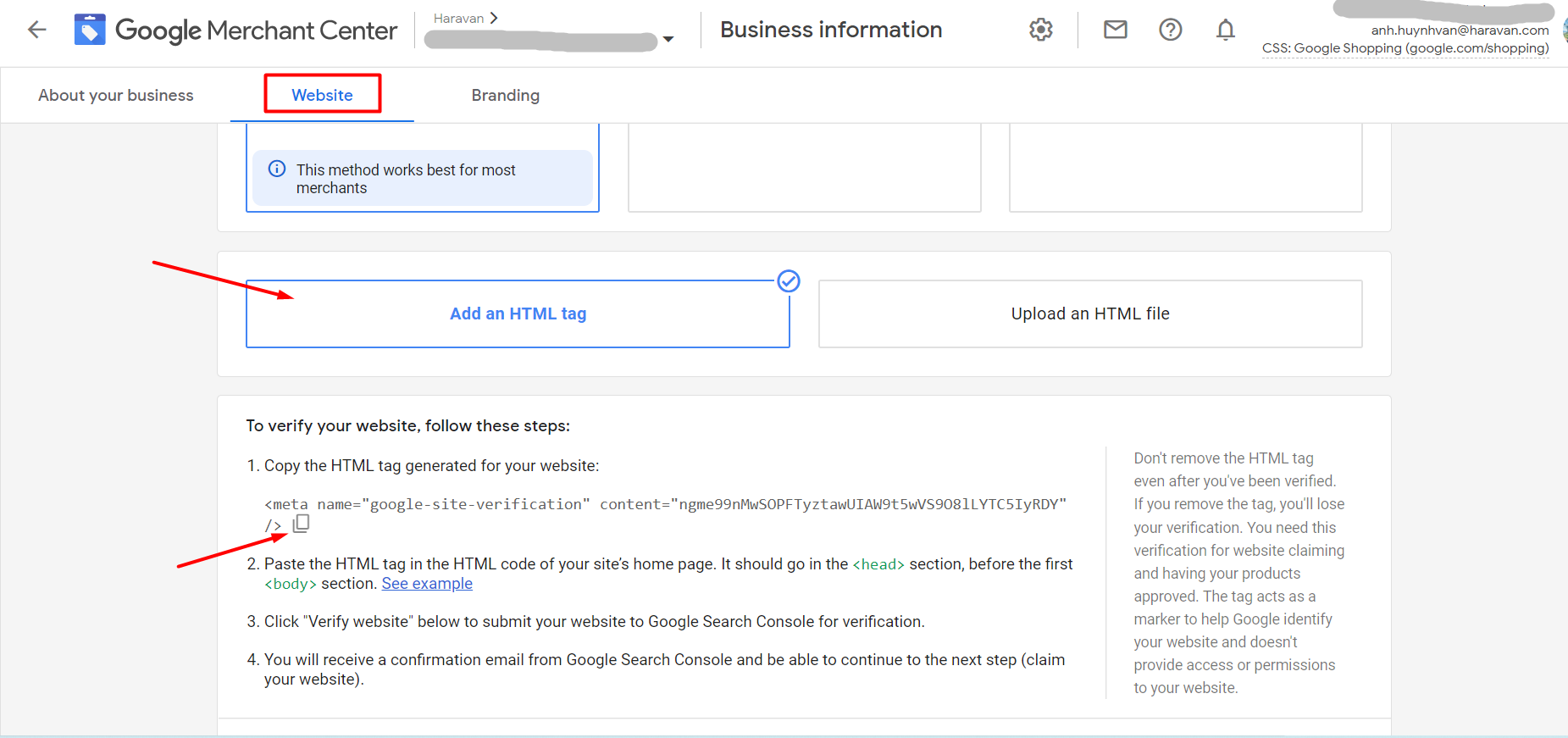This screenshot has width=1568, height=738.
Task: Open the settings gear menu
Action: (1040, 30)
